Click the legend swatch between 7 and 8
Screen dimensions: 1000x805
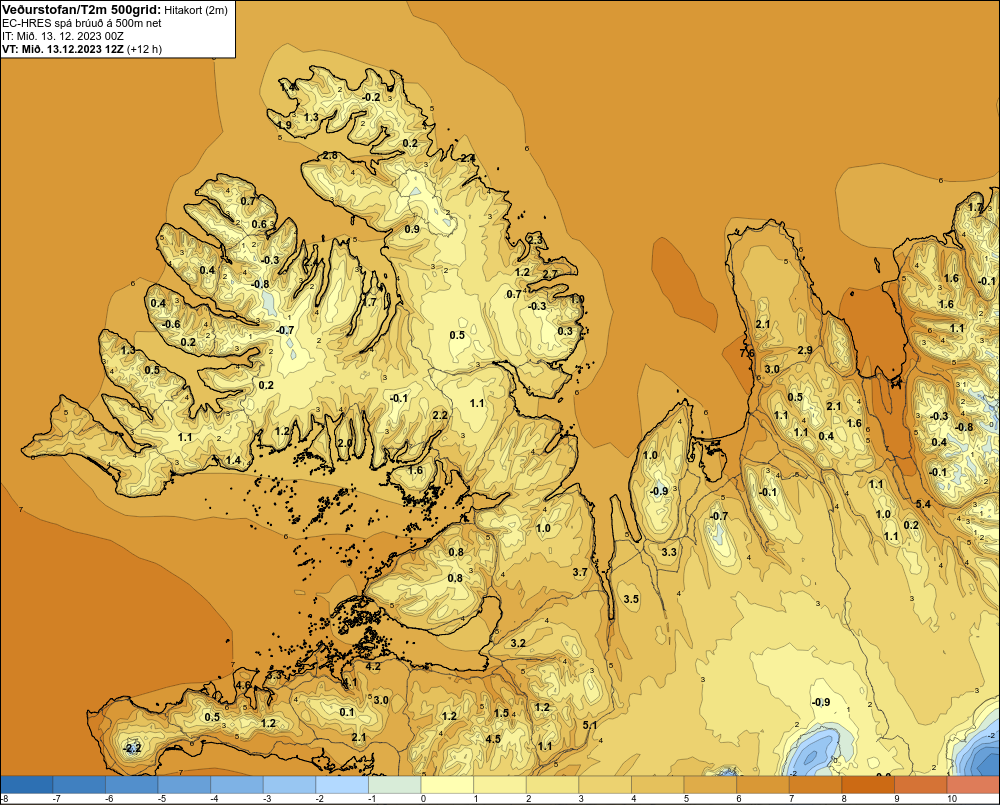(x=816, y=784)
